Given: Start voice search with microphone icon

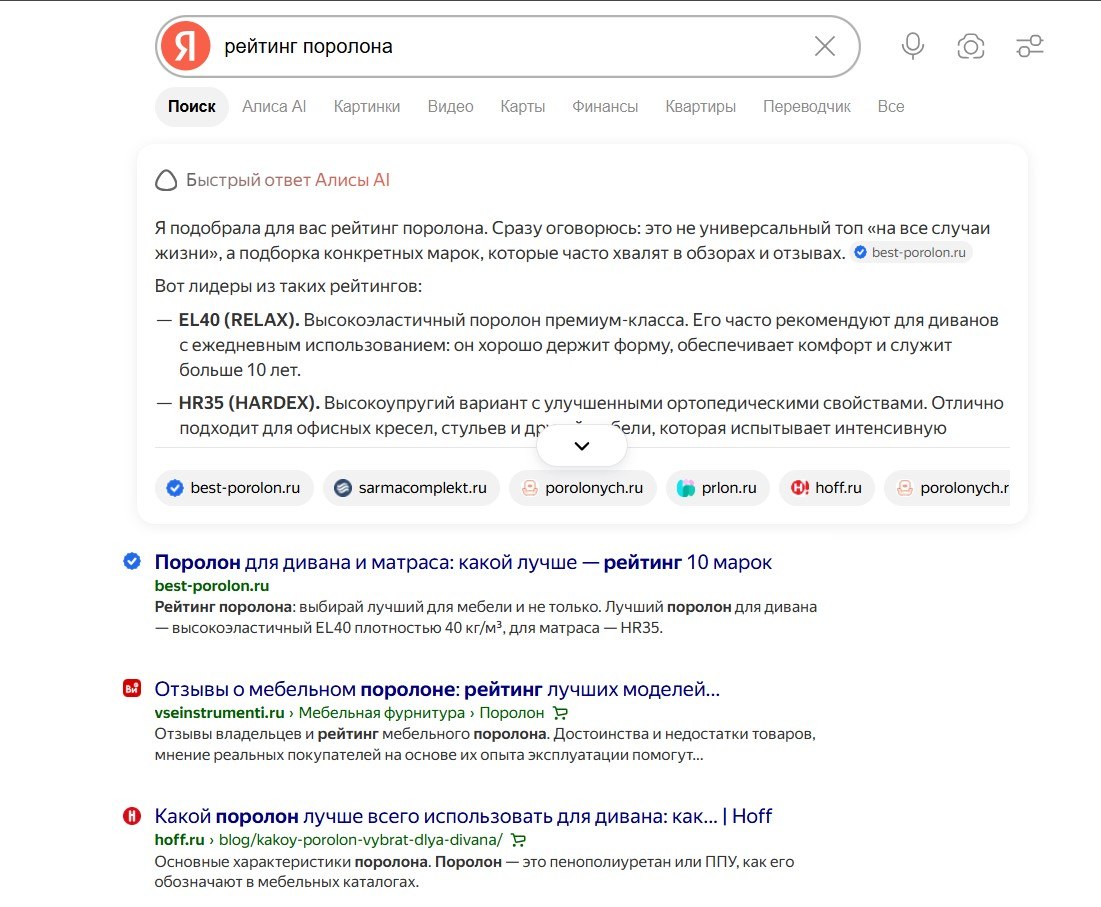Looking at the screenshot, I should coord(912,46).
